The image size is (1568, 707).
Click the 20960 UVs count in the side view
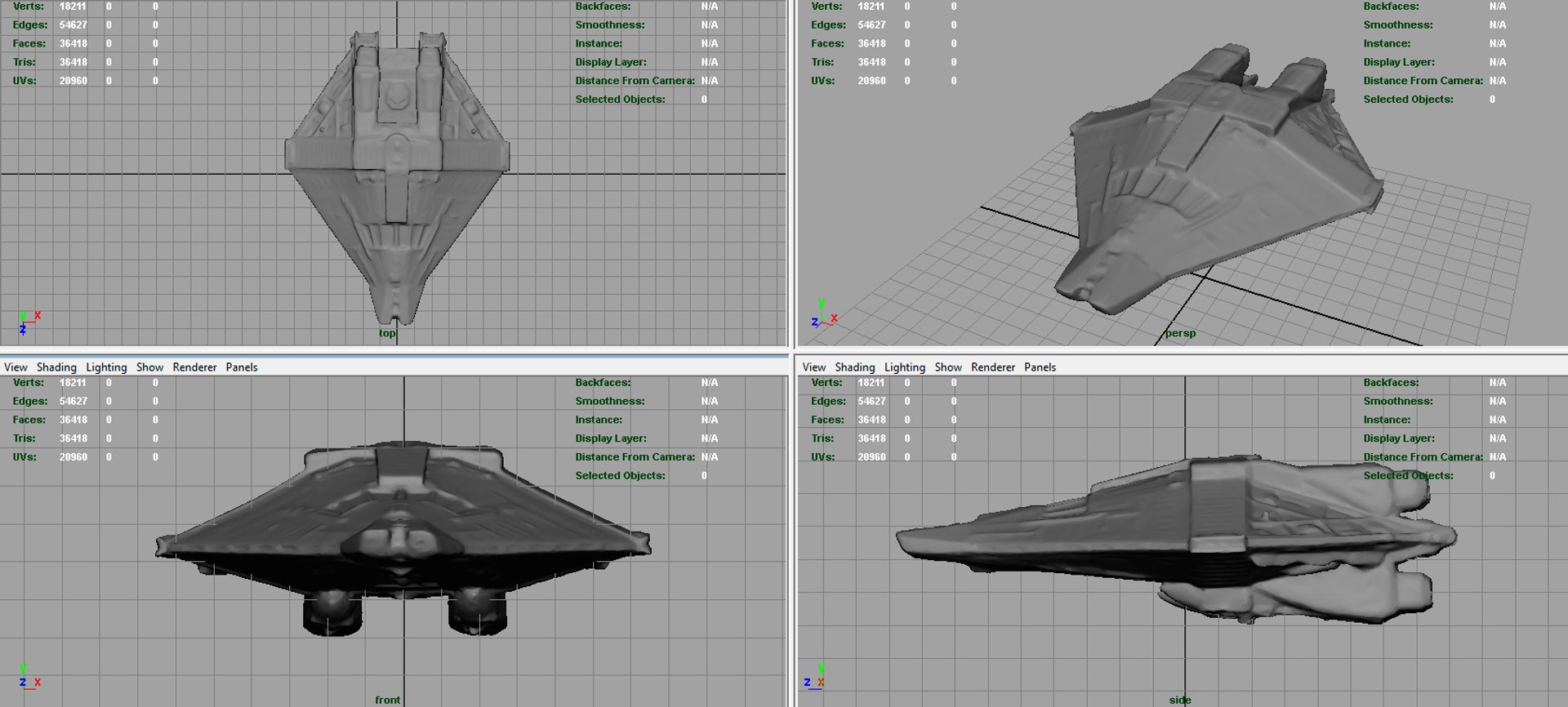(x=871, y=457)
